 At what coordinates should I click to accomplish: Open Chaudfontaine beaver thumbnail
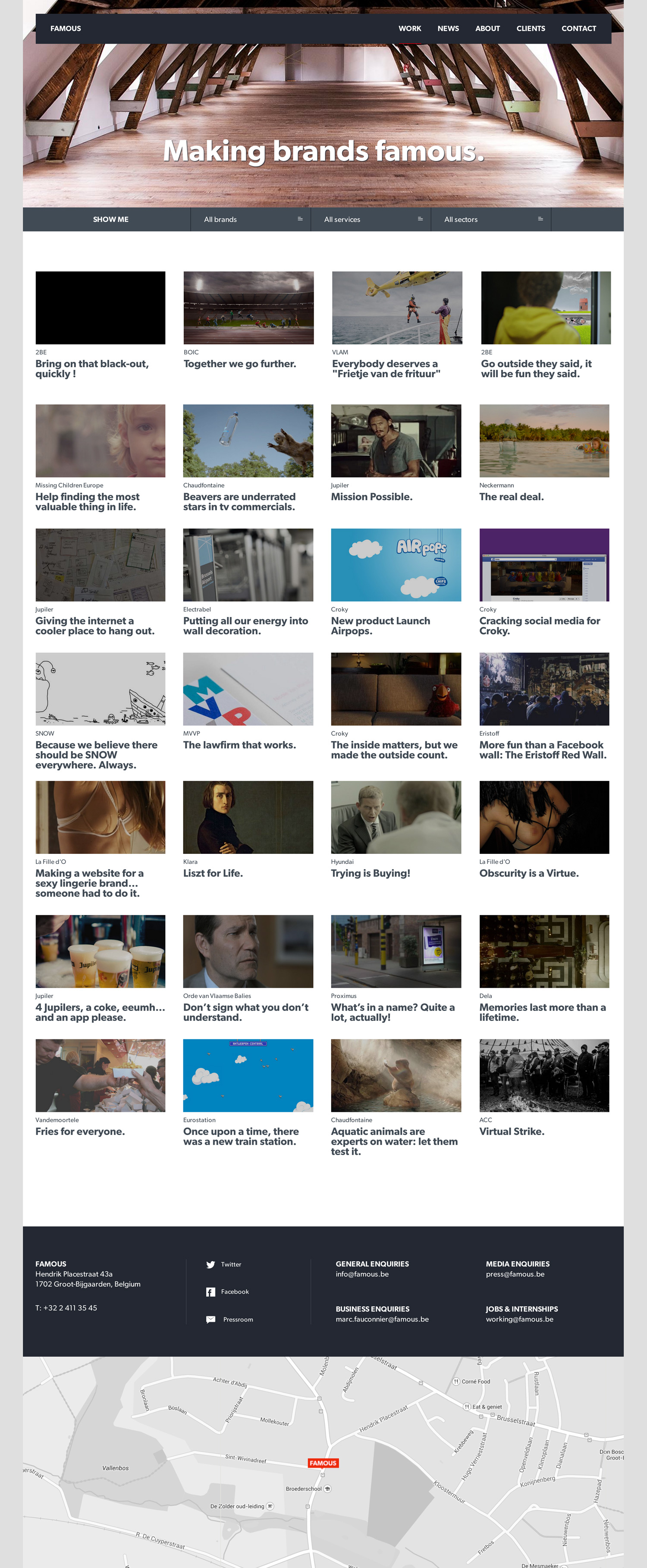coord(248,441)
